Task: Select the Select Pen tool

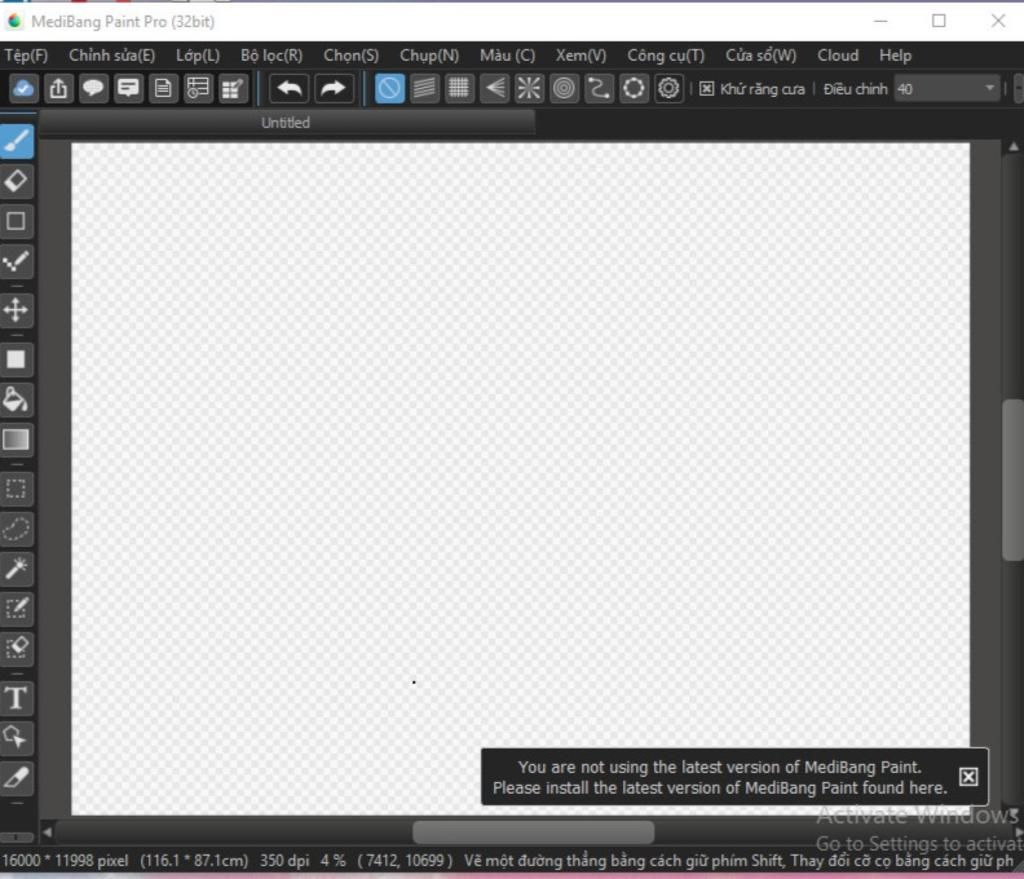Action: pos(16,609)
